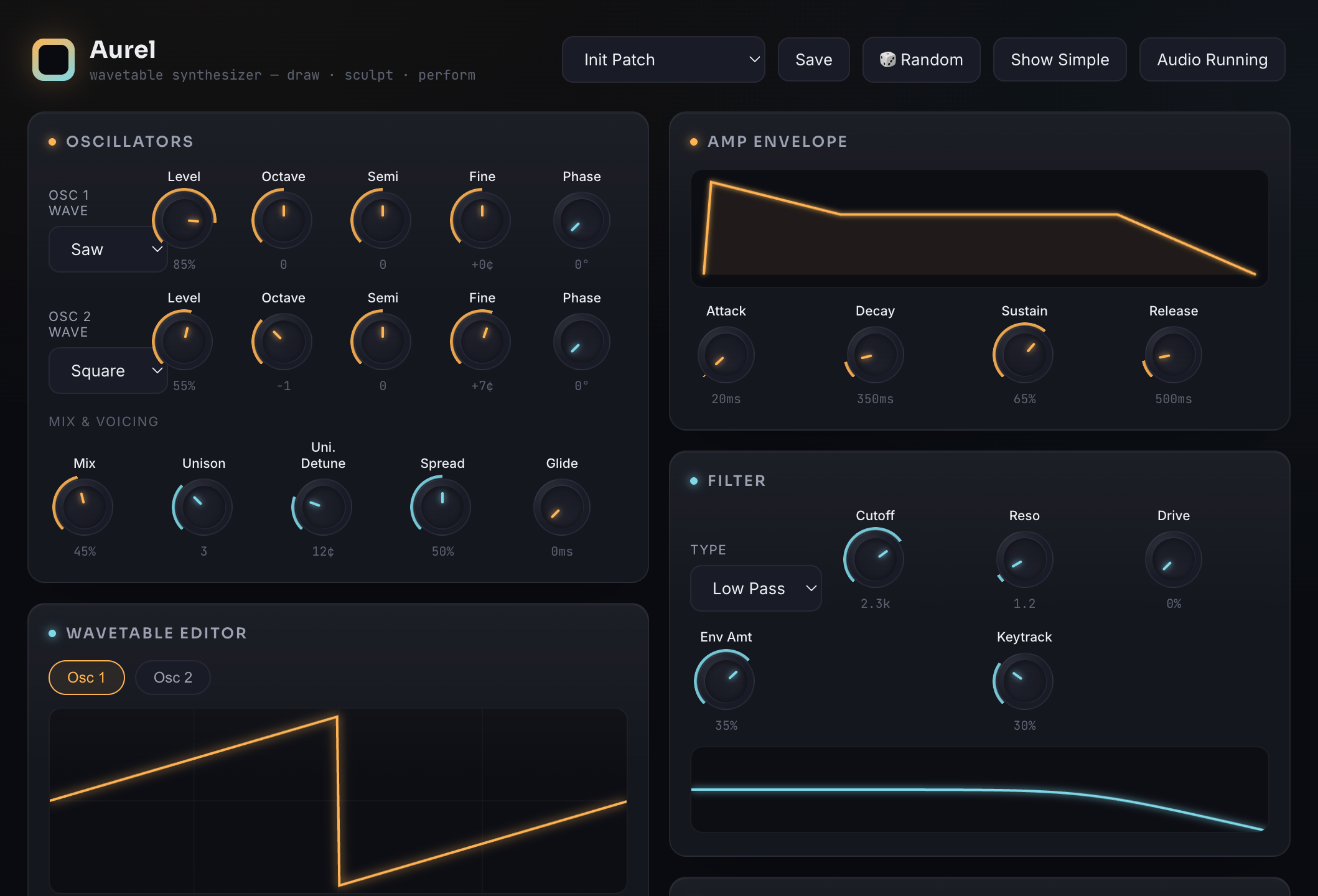Save the current patch
1318x896 pixels.
click(x=813, y=60)
